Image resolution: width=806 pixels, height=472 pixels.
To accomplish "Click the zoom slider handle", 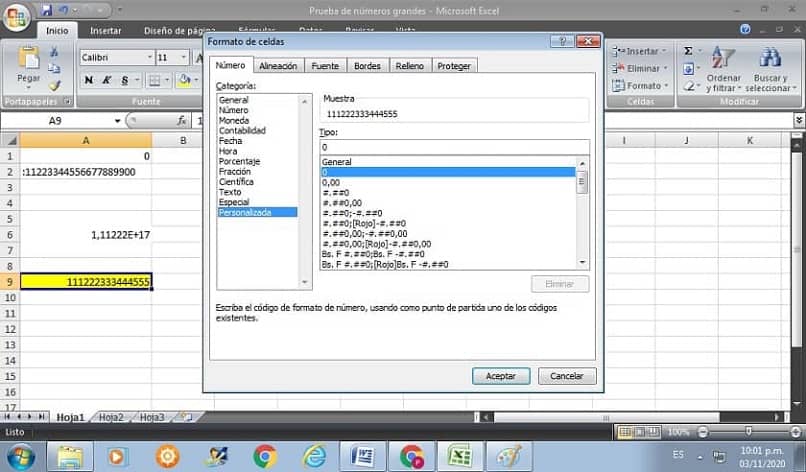I will click(748, 431).
